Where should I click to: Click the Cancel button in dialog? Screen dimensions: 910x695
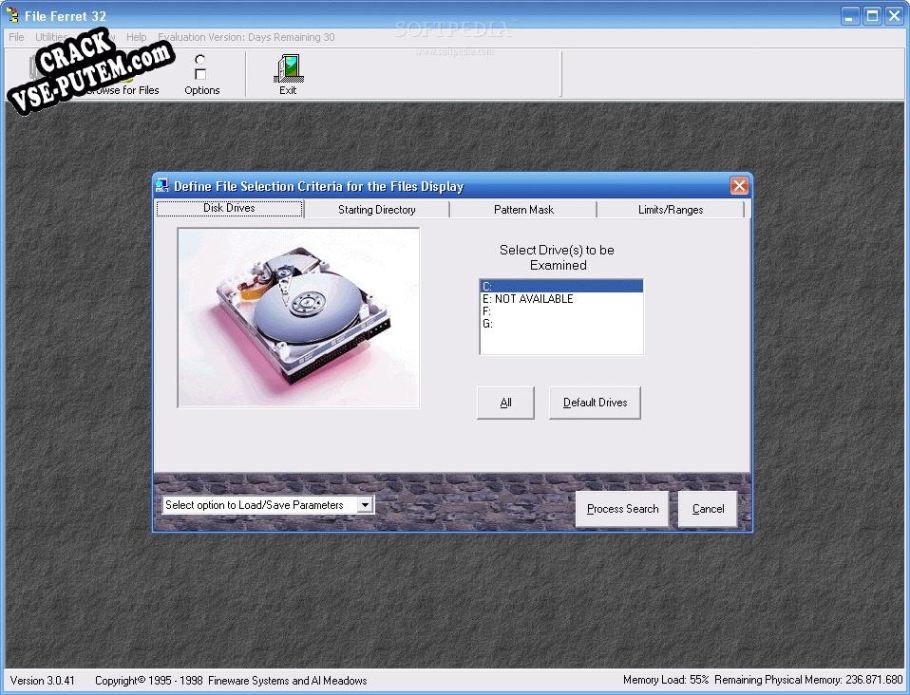707,509
